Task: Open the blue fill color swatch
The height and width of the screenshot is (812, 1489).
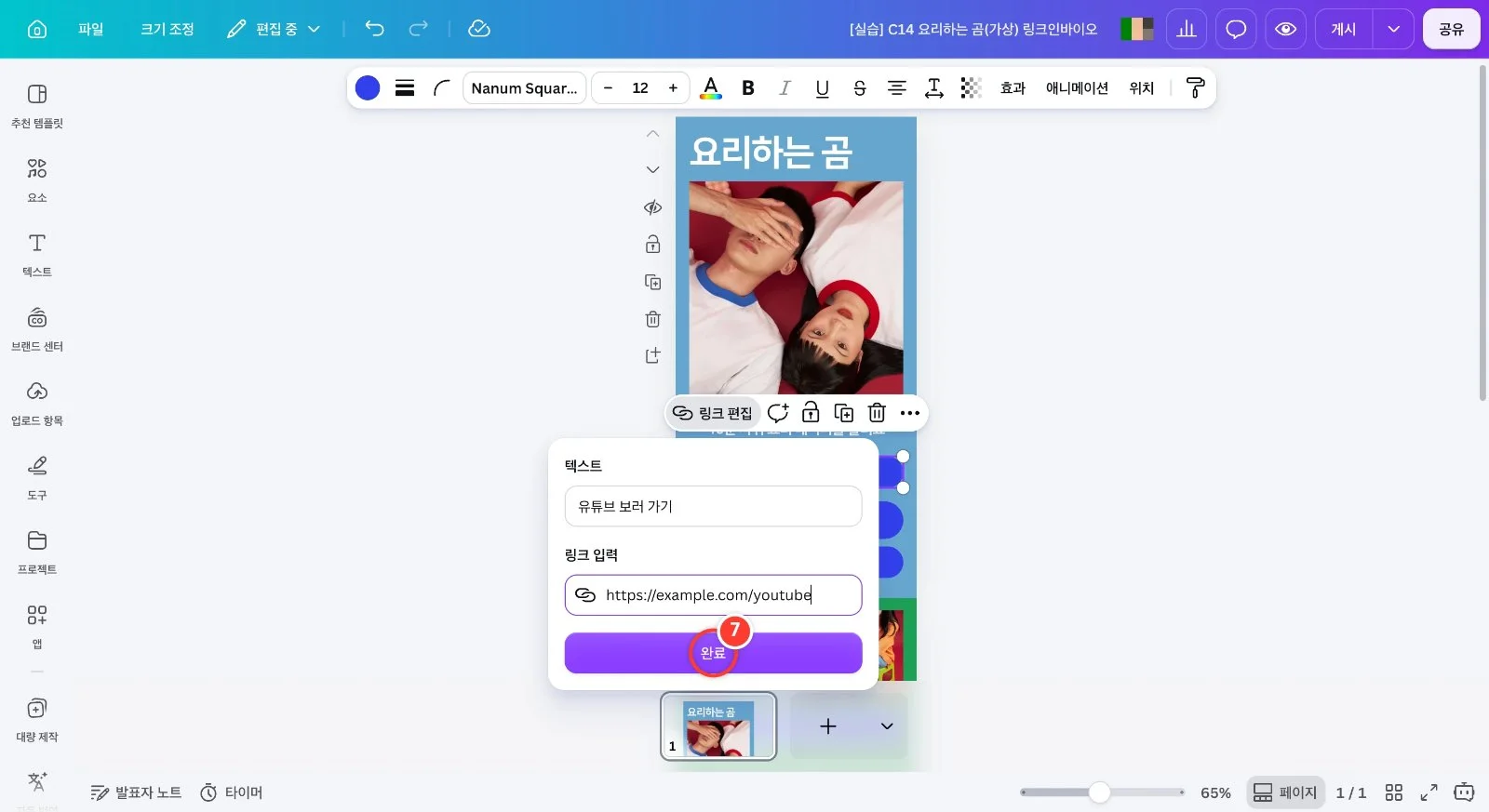Action: 368,87
